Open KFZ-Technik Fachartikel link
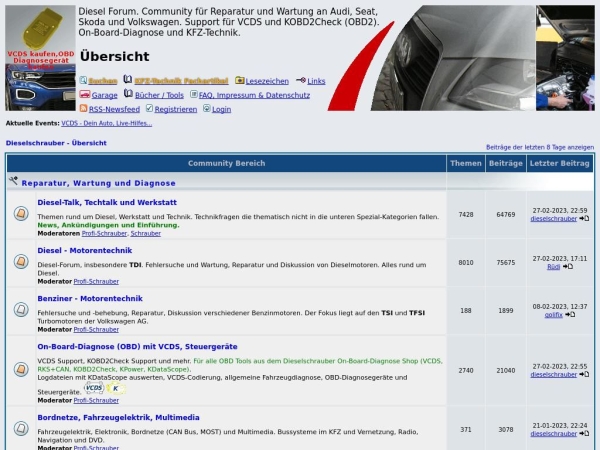This screenshot has width=600, height=450. tap(181, 81)
